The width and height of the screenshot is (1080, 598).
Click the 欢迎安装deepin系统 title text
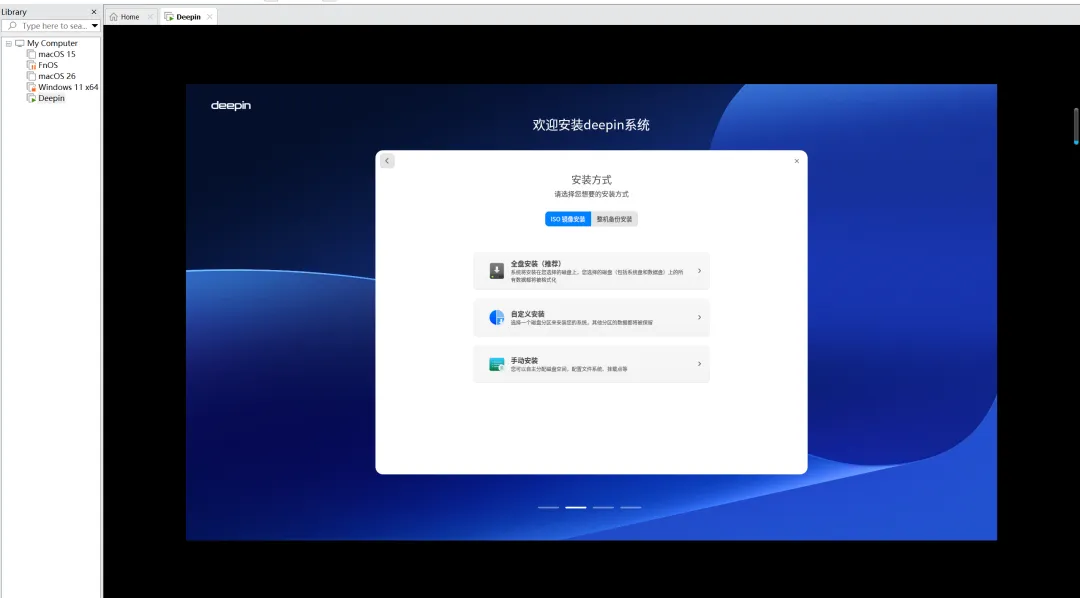(x=591, y=125)
